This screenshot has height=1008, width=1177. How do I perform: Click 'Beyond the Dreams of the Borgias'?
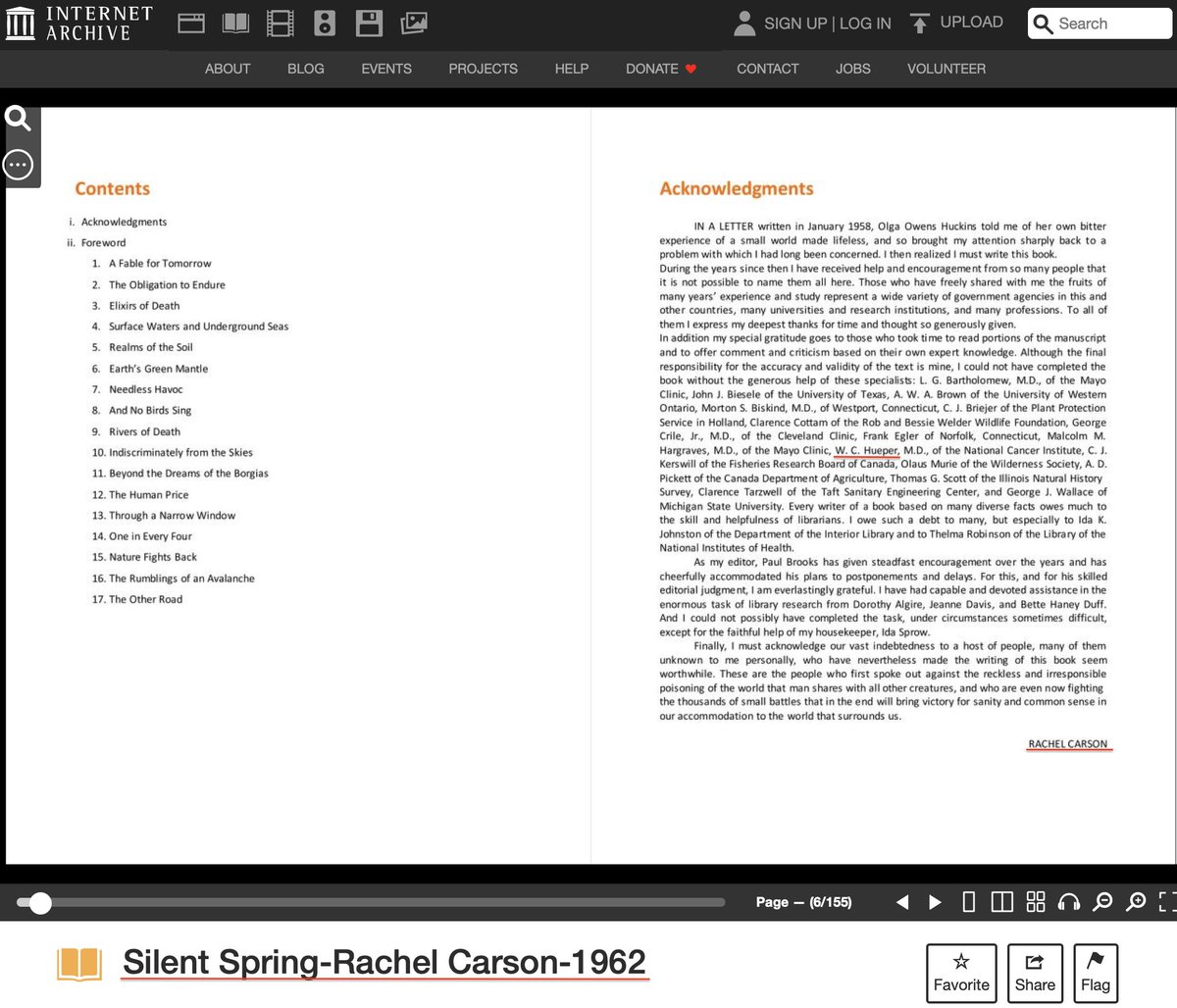pos(188,474)
